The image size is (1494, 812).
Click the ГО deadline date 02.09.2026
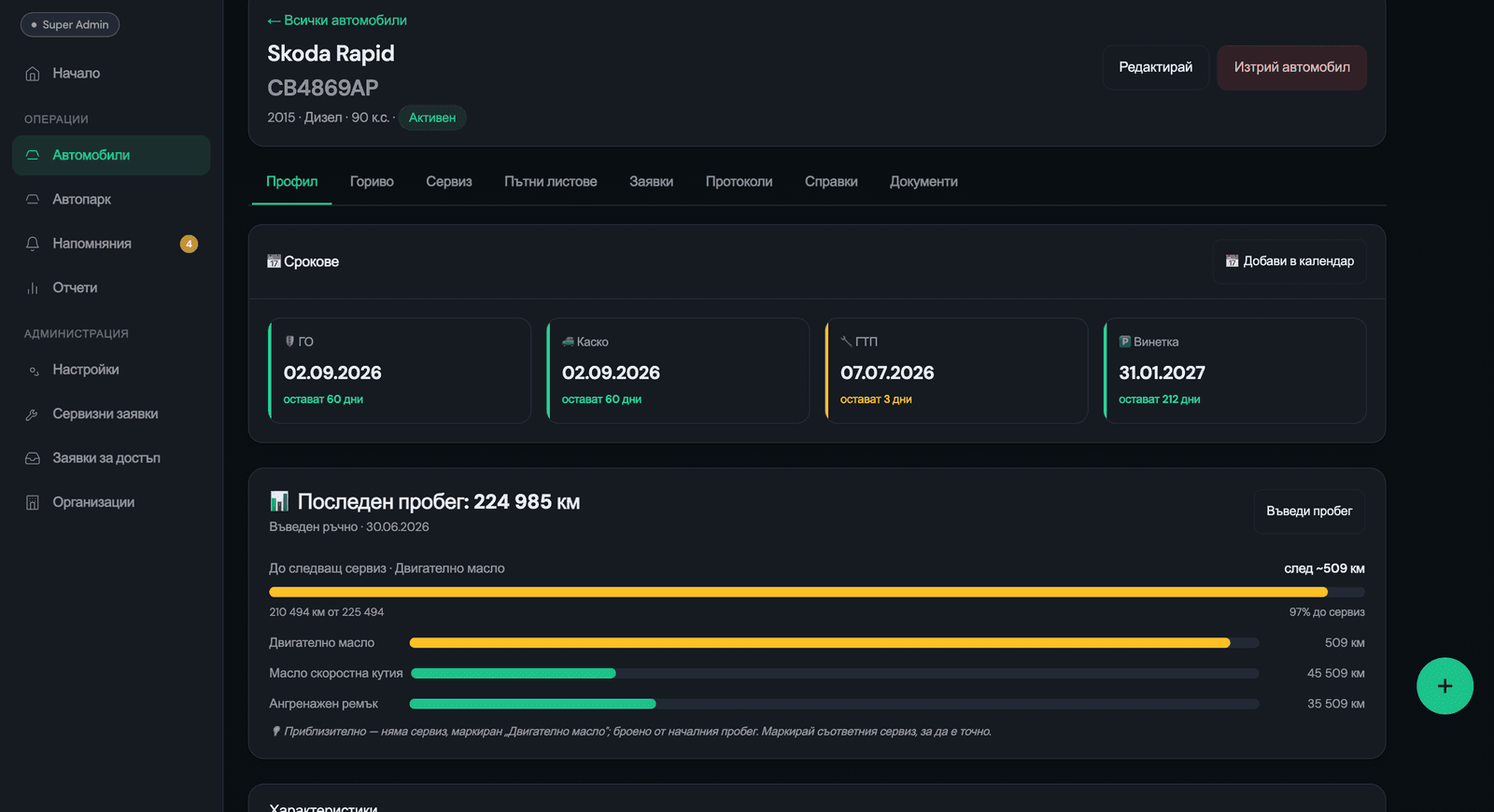pos(332,372)
